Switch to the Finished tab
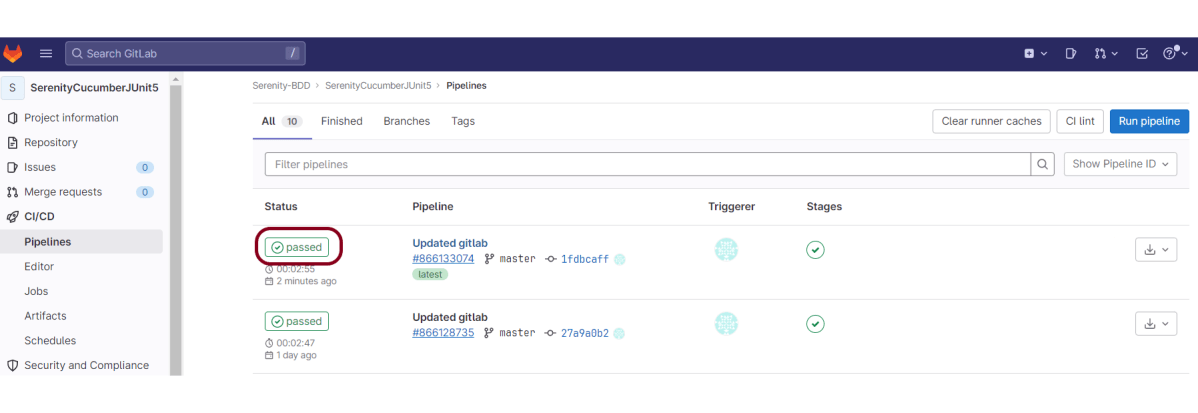The width and height of the screenshot is (1198, 413). [x=341, y=121]
